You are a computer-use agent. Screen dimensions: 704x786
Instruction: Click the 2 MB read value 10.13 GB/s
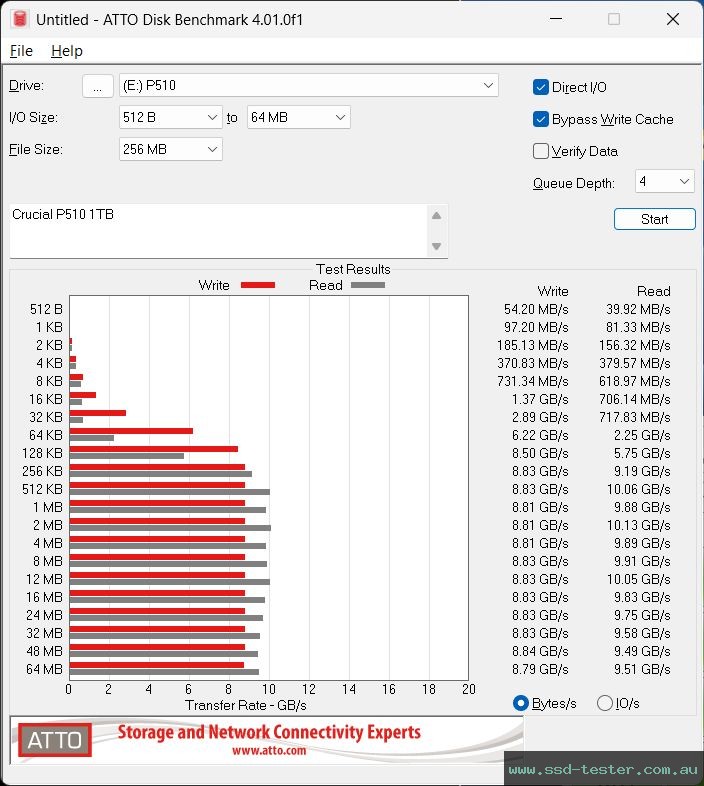[x=638, y=525]
